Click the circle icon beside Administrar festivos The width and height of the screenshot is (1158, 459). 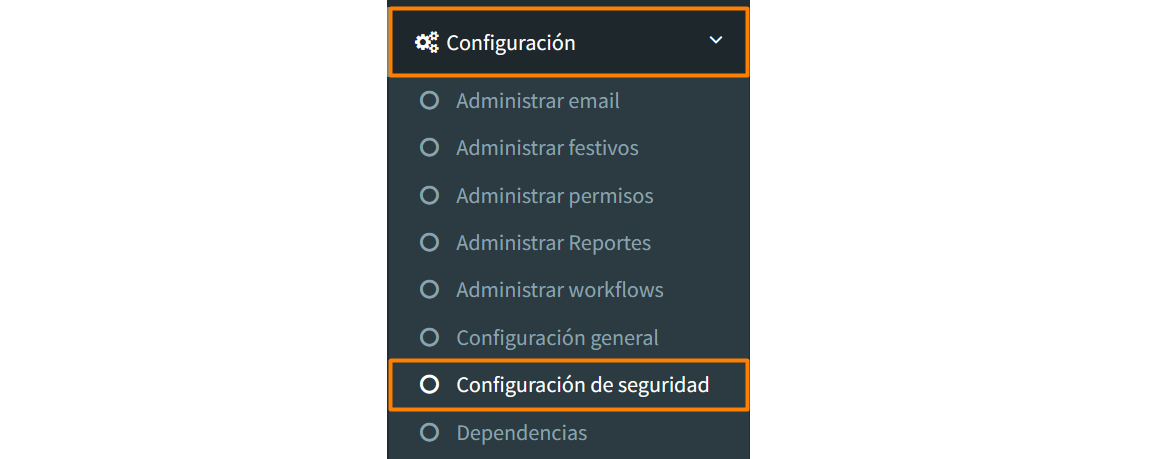point(430,148)
